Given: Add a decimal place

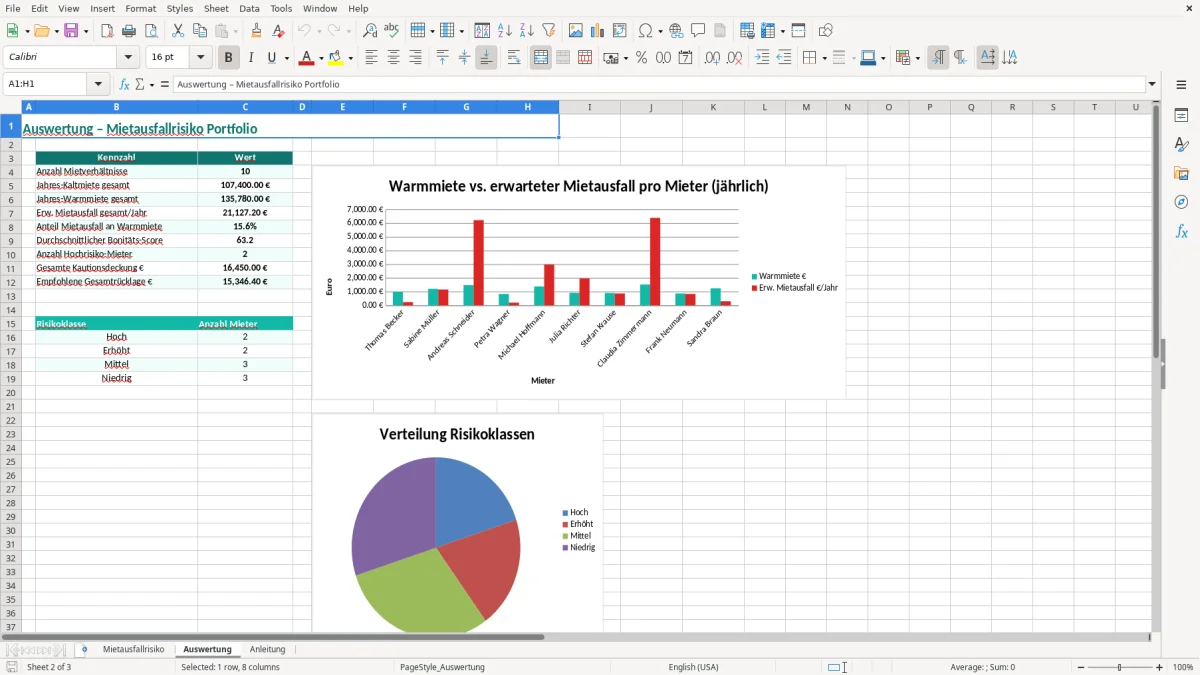Looking at the screenshot, I should point(712,58).
